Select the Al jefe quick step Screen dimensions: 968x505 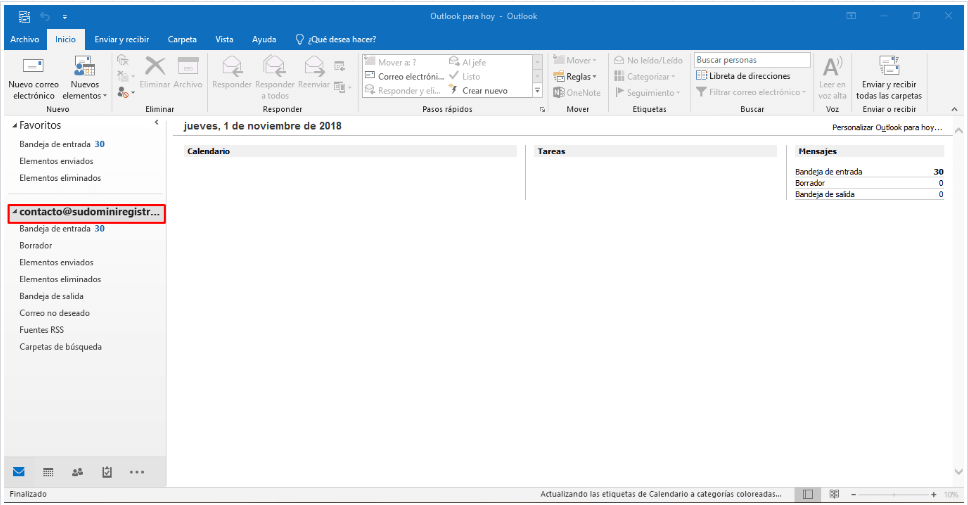[467, 62]
